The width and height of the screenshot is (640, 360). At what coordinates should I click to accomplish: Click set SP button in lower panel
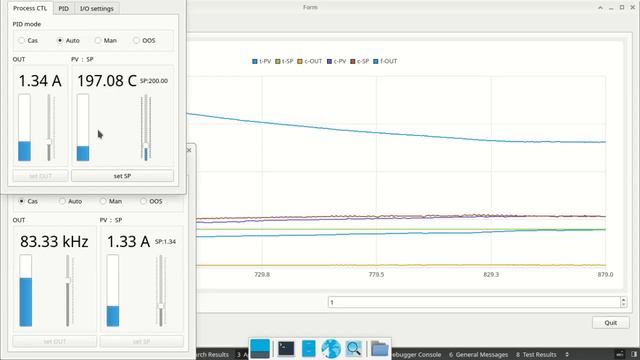pos(142,341)
